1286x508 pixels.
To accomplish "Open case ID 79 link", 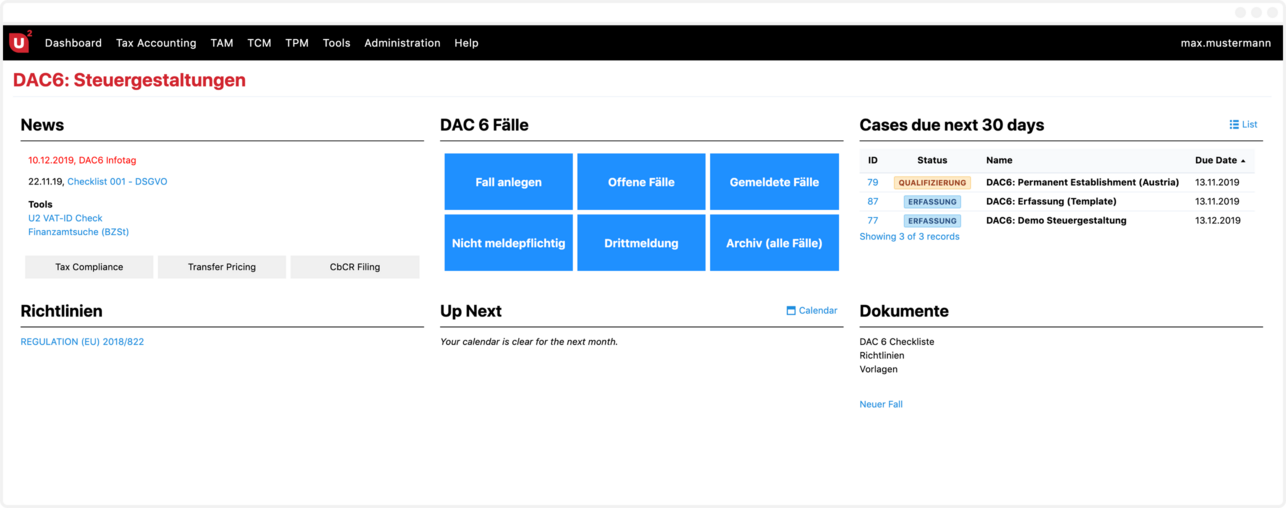I will coord(872,183).
